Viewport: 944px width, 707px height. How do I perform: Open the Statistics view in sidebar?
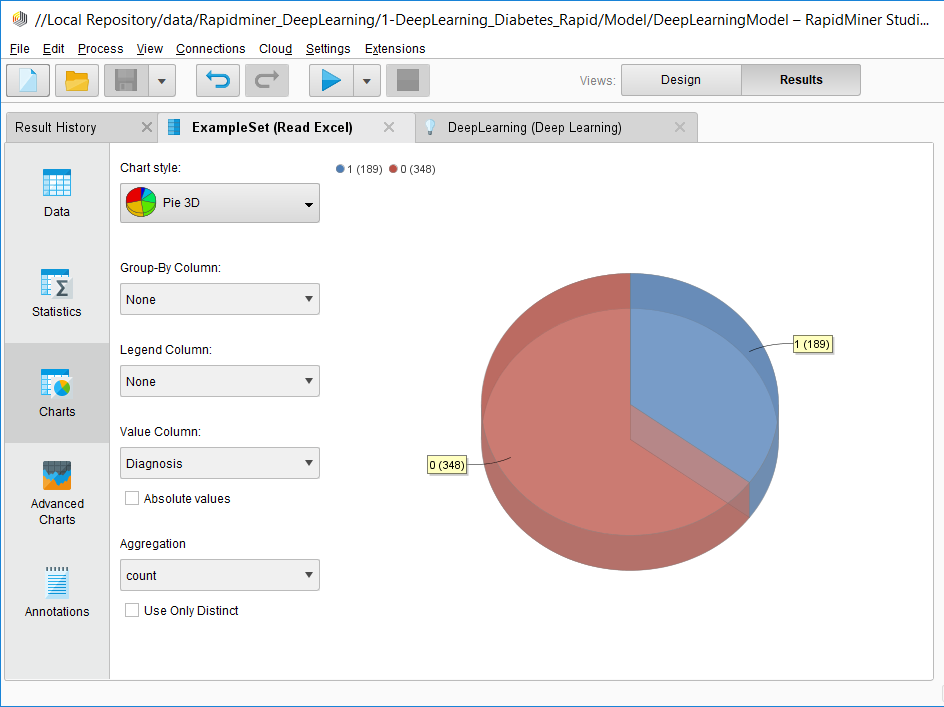pos(57,293)
